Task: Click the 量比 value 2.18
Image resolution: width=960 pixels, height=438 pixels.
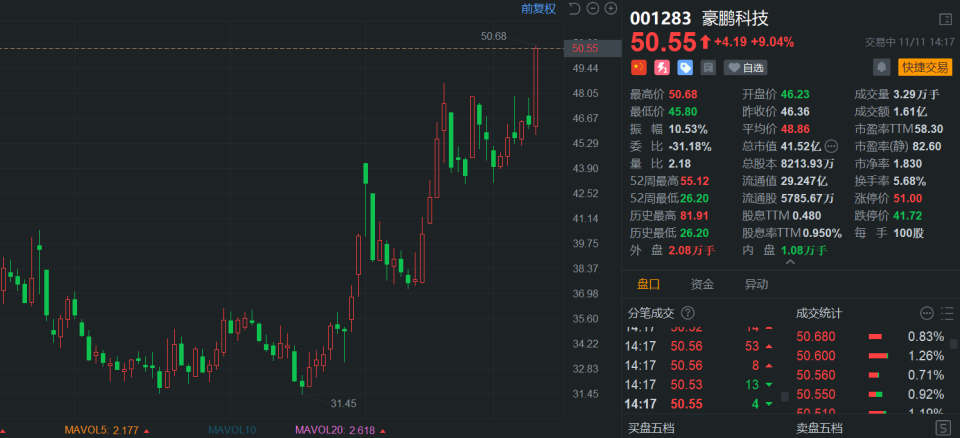Action: pos(680,164)
